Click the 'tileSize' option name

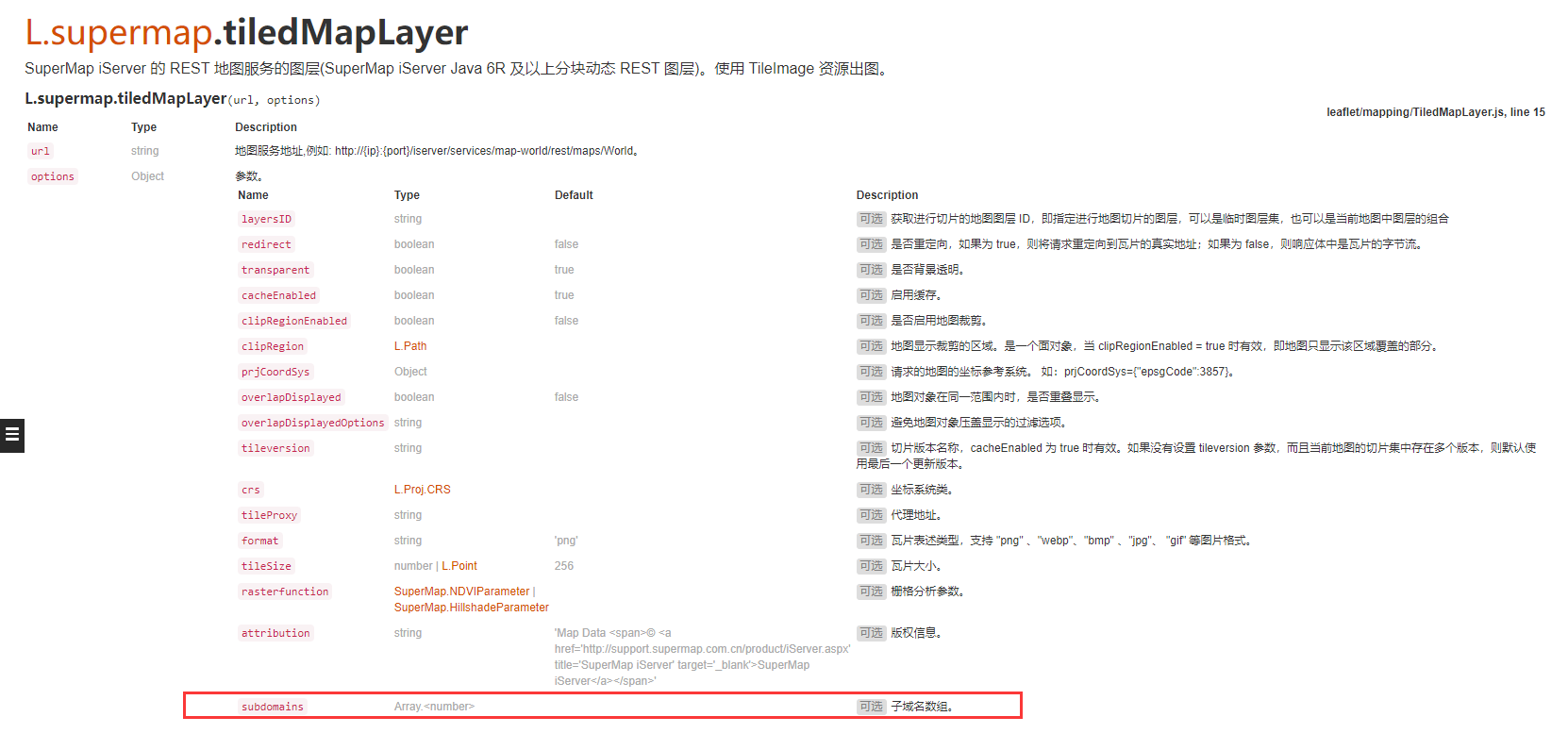(x=266, y=566)
